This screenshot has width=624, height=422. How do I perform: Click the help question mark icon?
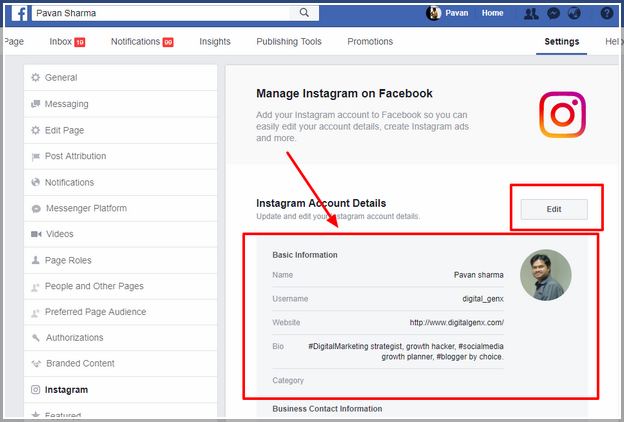[606, 14]
